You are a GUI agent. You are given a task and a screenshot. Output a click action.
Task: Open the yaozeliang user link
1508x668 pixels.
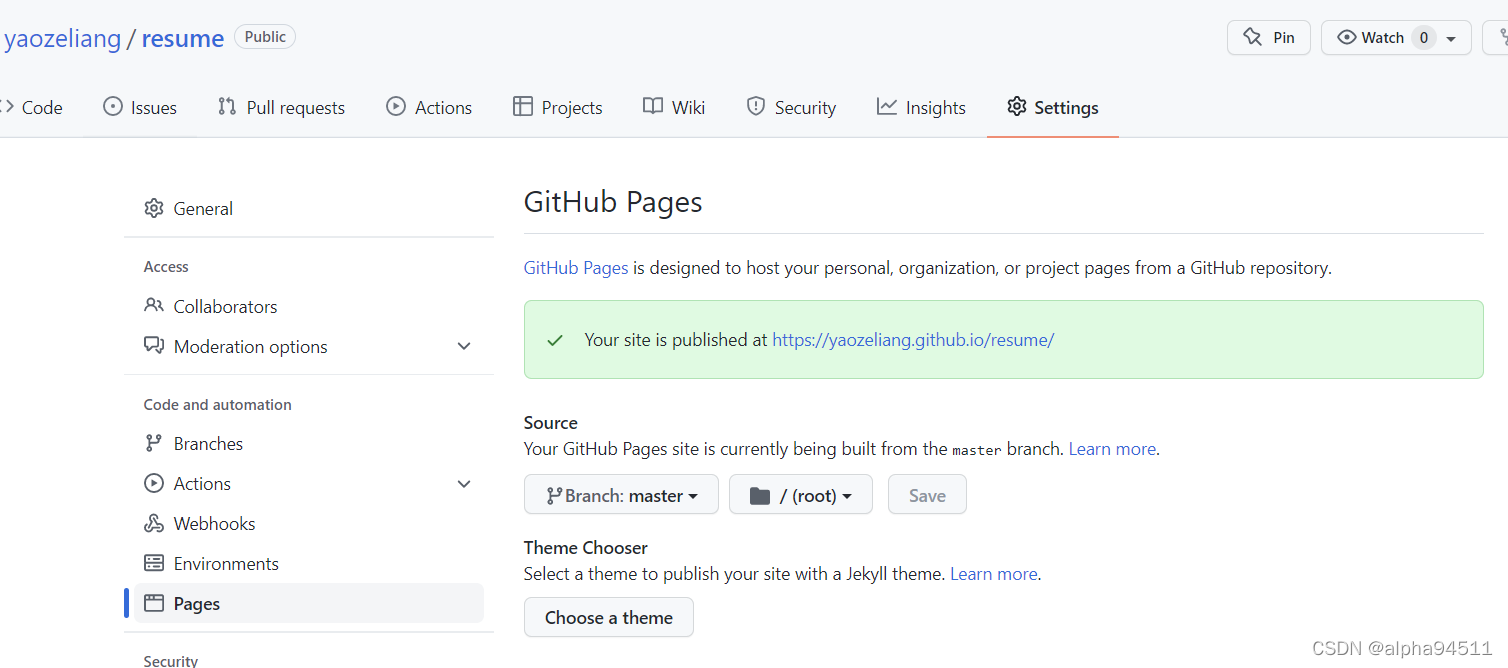pyautogui.click(x=63, y=38)
